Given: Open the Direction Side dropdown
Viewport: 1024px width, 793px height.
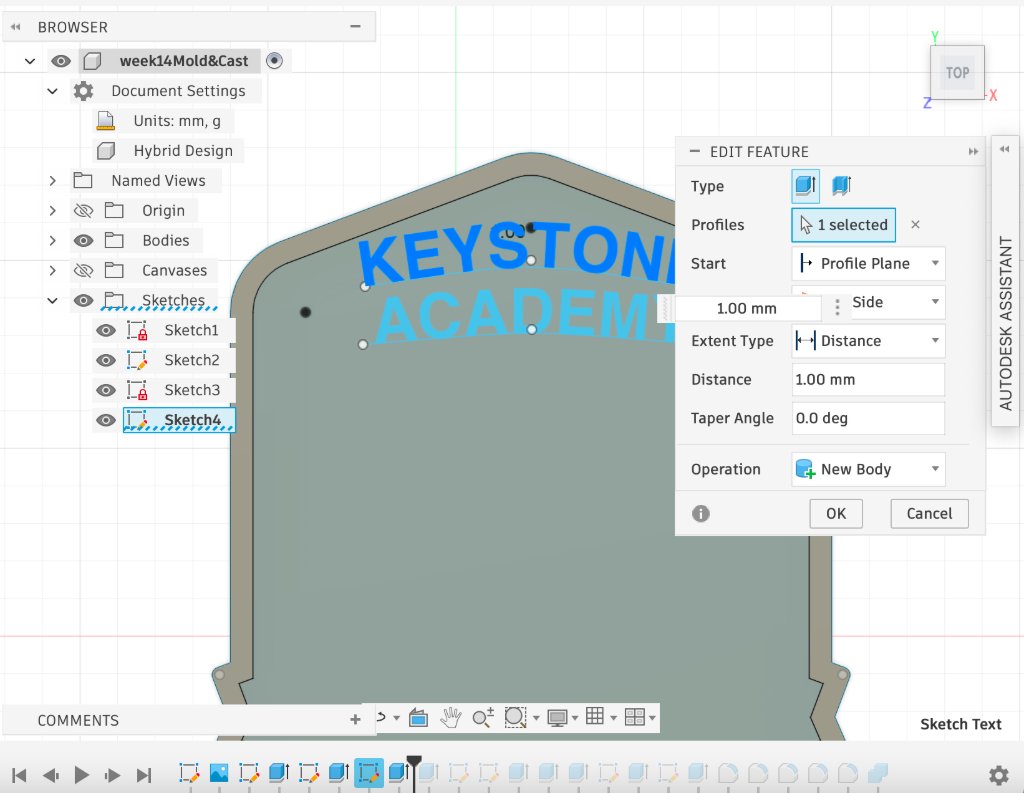Looking at the screenshot, I should click(x=896, y=302).
